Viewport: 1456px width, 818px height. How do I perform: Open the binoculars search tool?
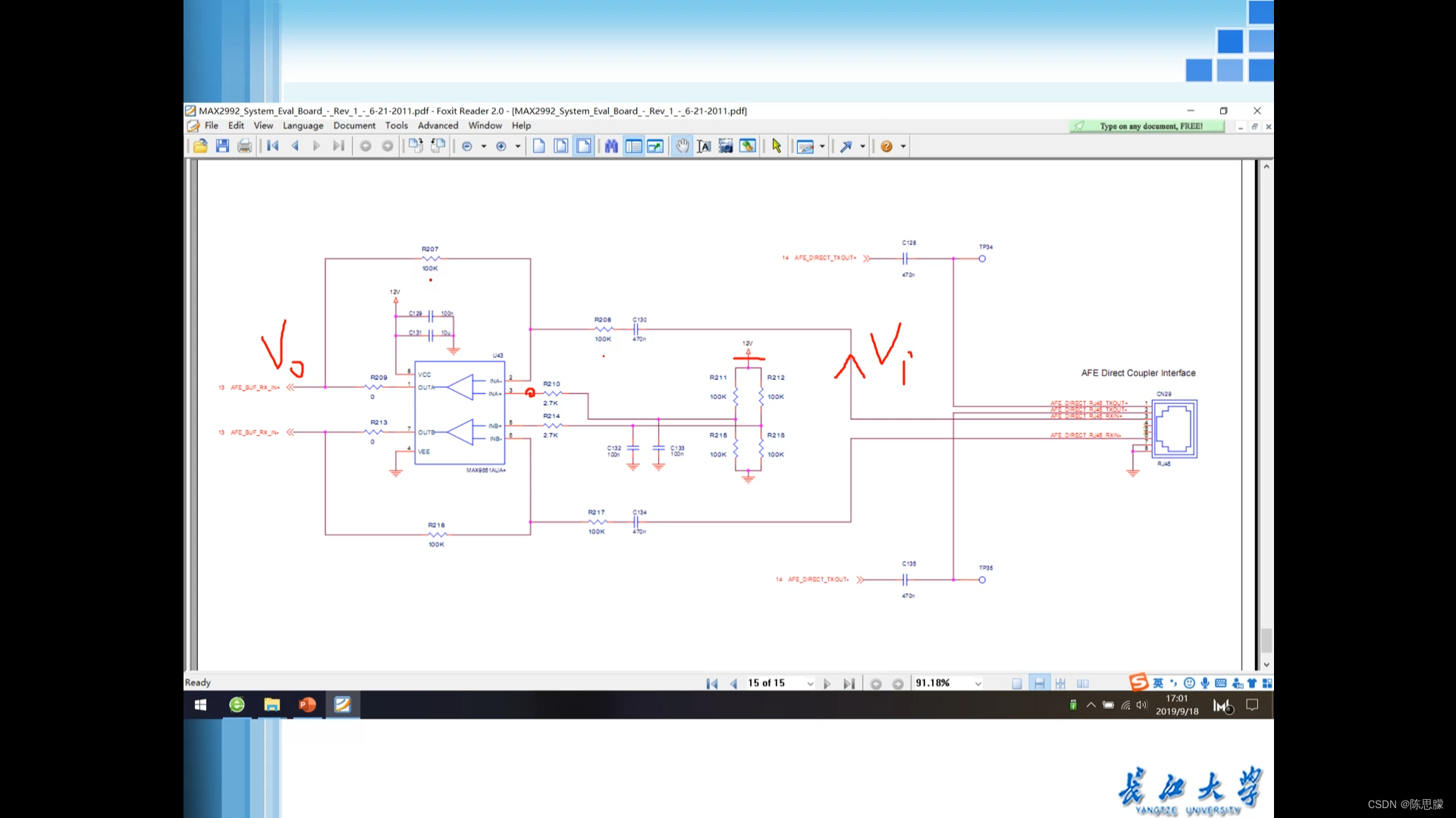pos(611,146)
